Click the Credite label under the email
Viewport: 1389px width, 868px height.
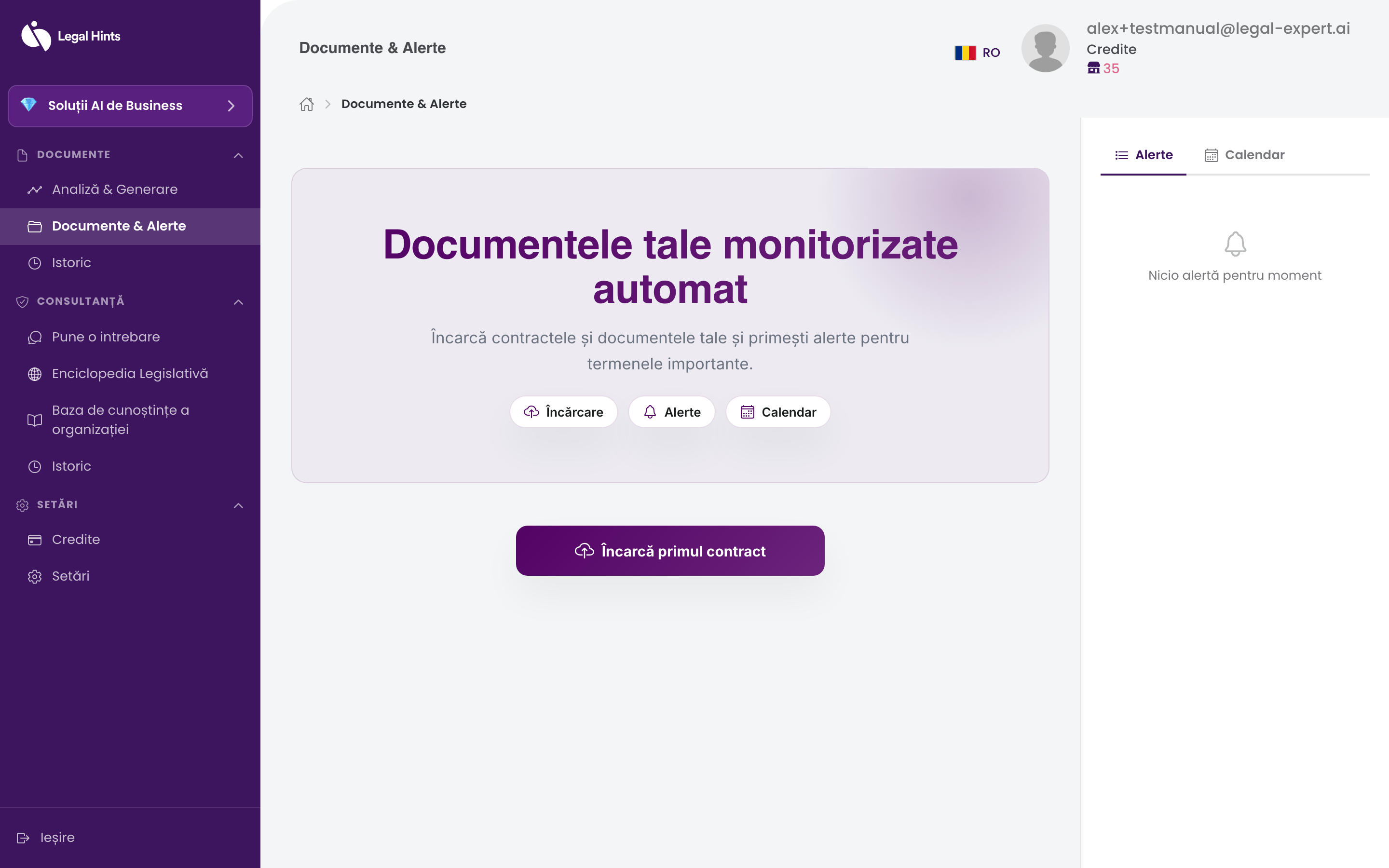click(1111, 49)
